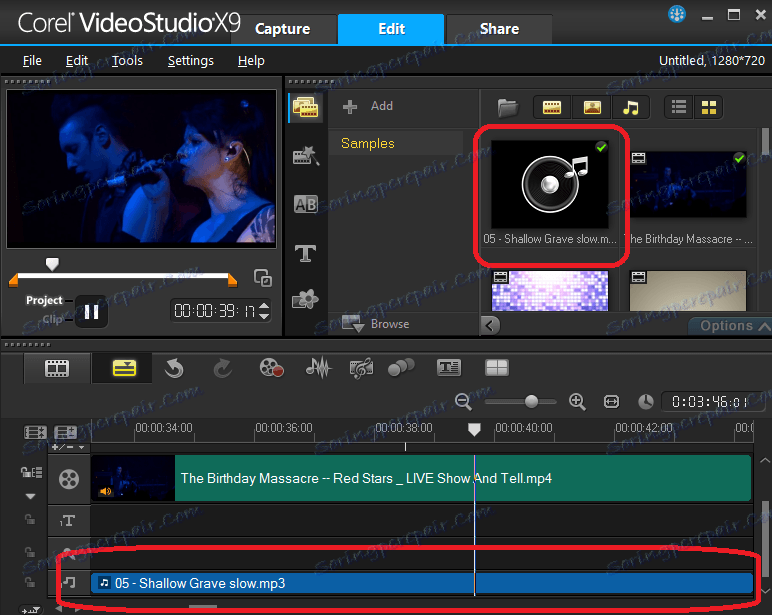Collapse the library panel left arrow
Image resolution: width=772 pixels, height=615 pixels.
tap(490, 325)
